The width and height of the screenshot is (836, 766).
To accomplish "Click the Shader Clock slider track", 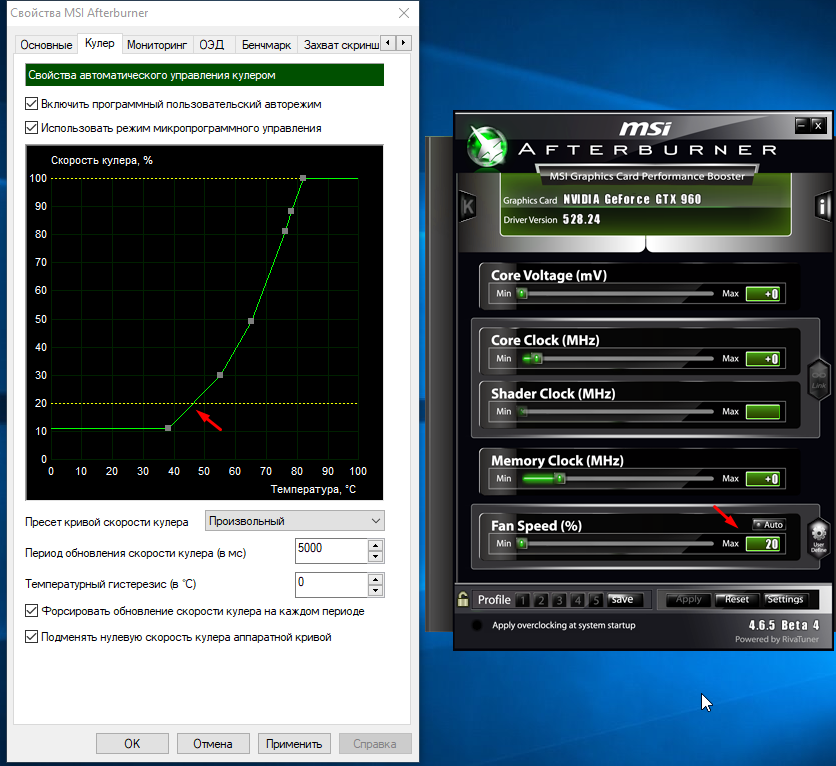I will 615,412.
